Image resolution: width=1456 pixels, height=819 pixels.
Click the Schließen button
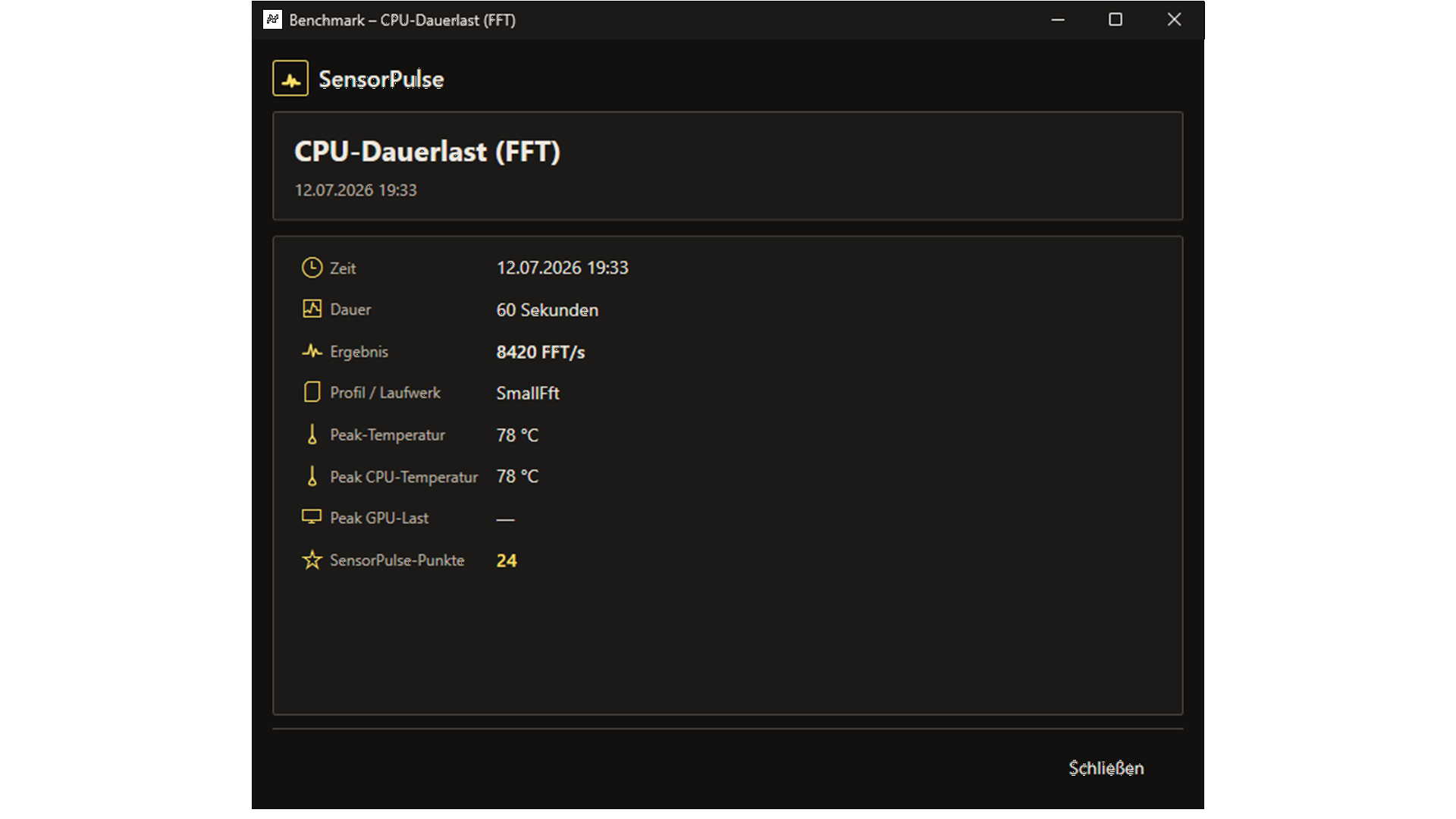click(1106, 768)
